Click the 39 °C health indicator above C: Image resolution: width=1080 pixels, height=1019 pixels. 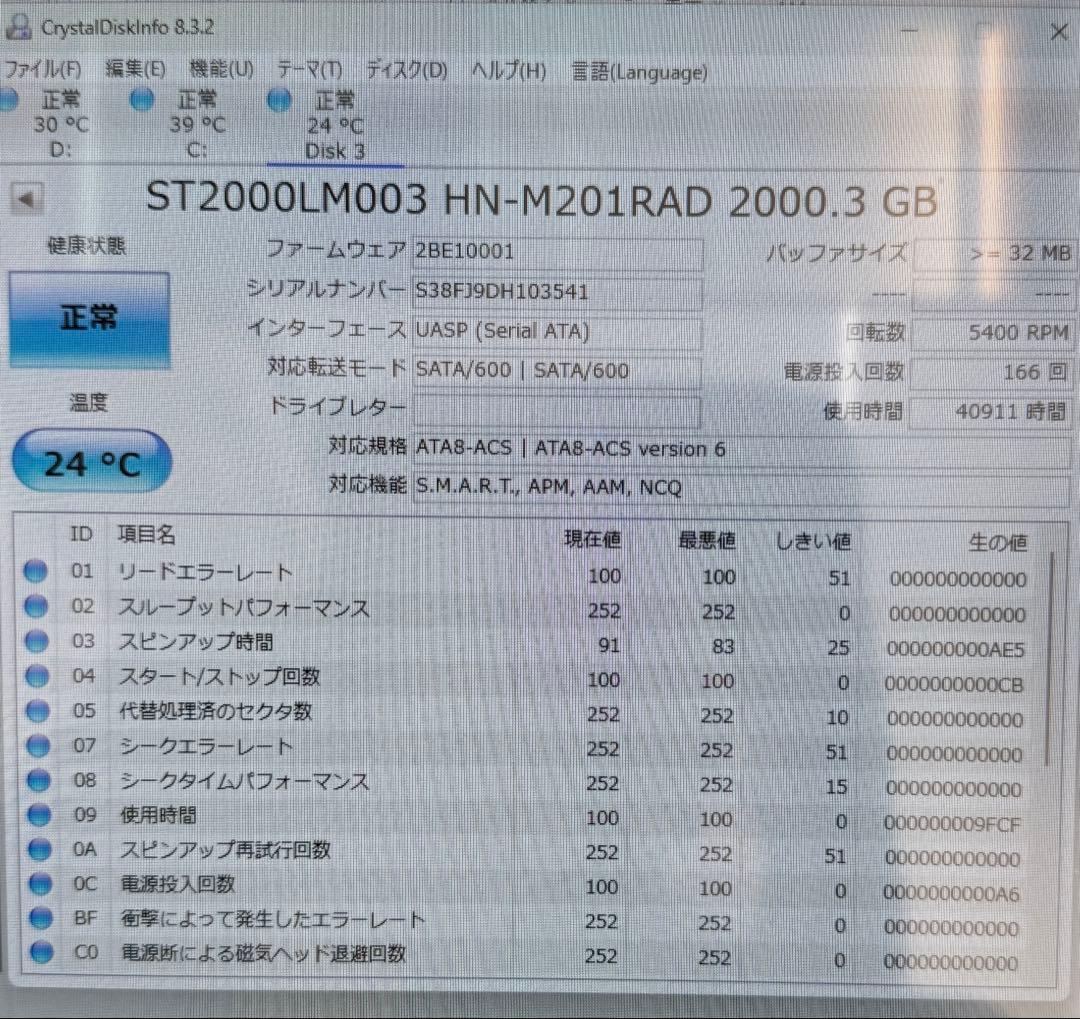(x=141, y=100)
